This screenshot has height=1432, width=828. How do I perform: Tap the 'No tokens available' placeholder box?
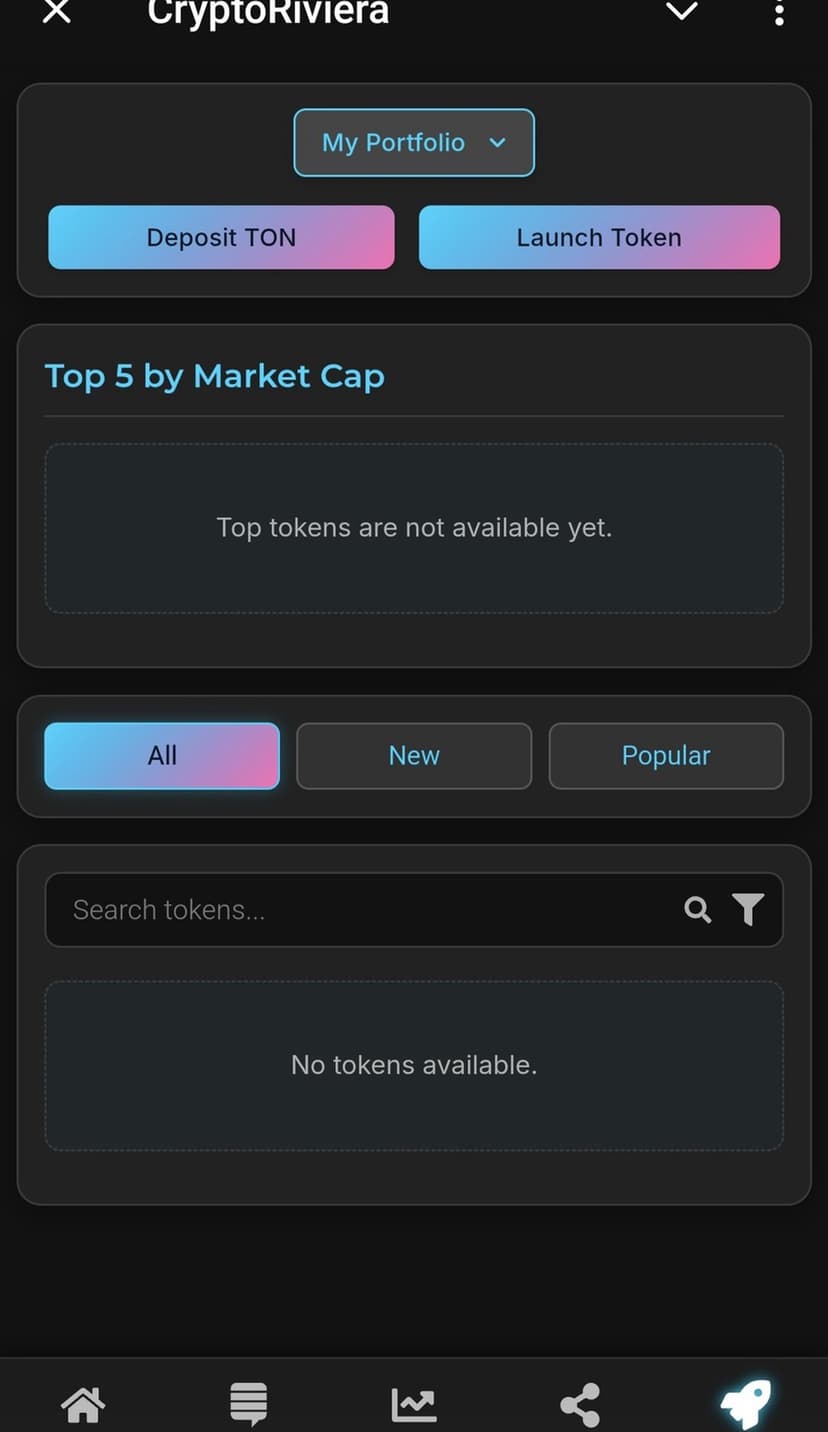point(414,1065)
